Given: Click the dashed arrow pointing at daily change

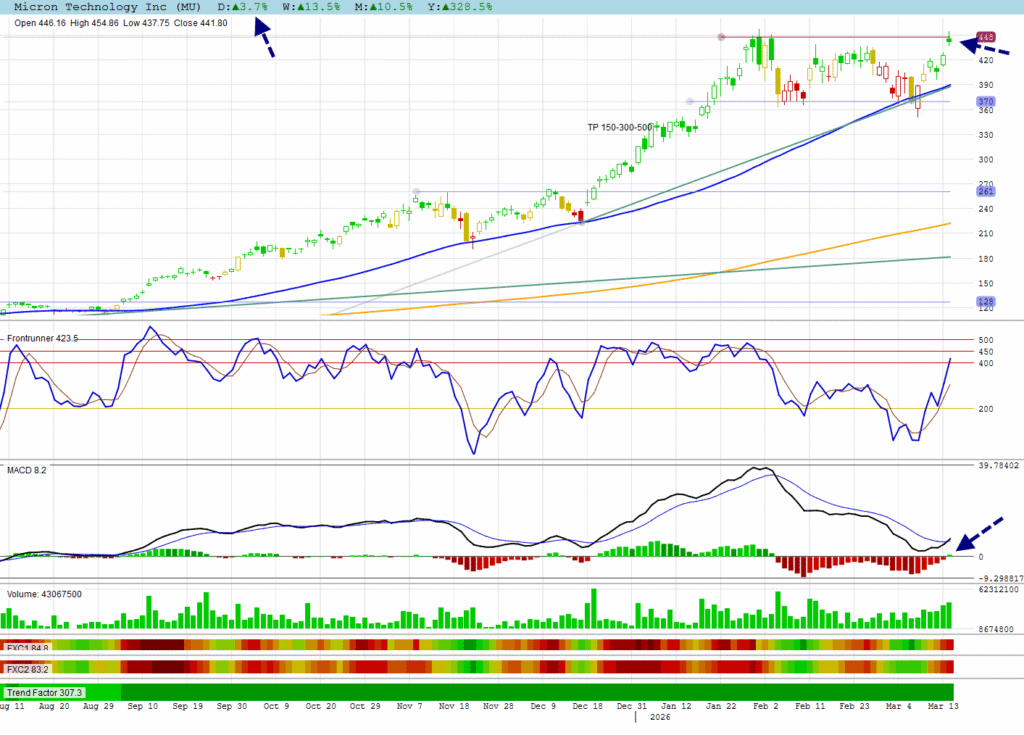Looking at the screenshot, I should point(263,40).
